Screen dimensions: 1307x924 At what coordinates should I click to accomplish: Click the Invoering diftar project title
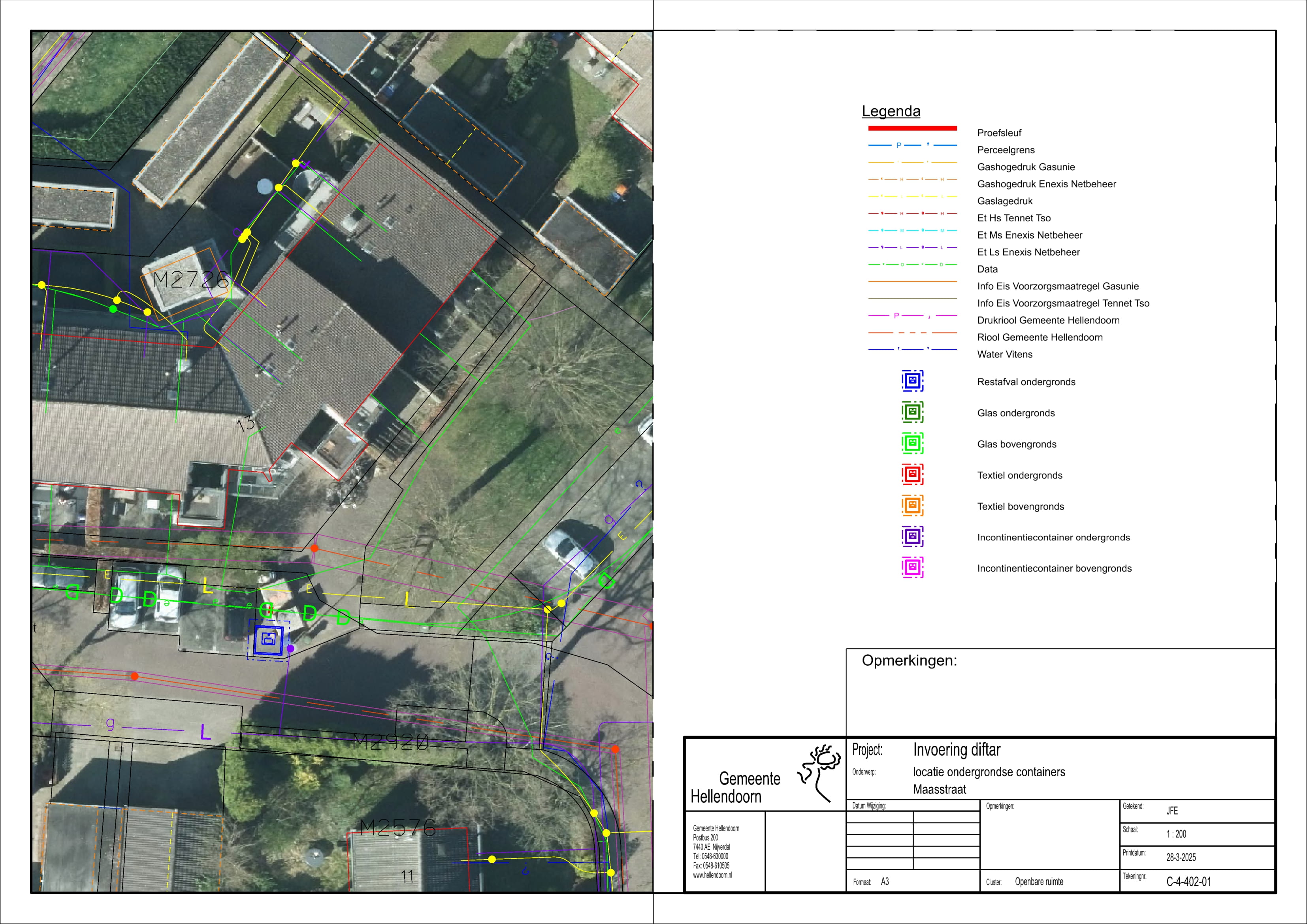956,750
